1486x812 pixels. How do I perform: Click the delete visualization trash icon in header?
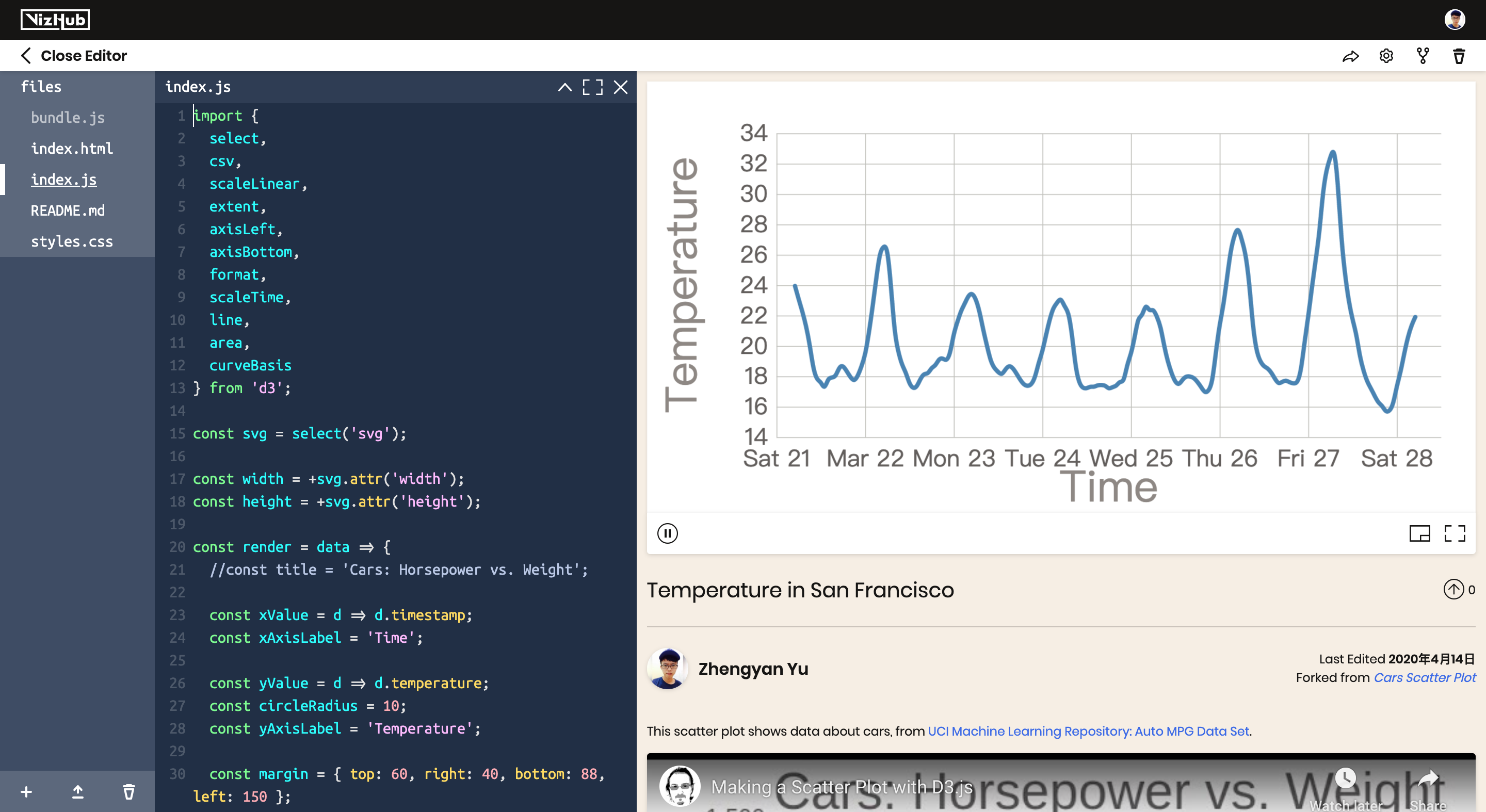[1459, 56]
